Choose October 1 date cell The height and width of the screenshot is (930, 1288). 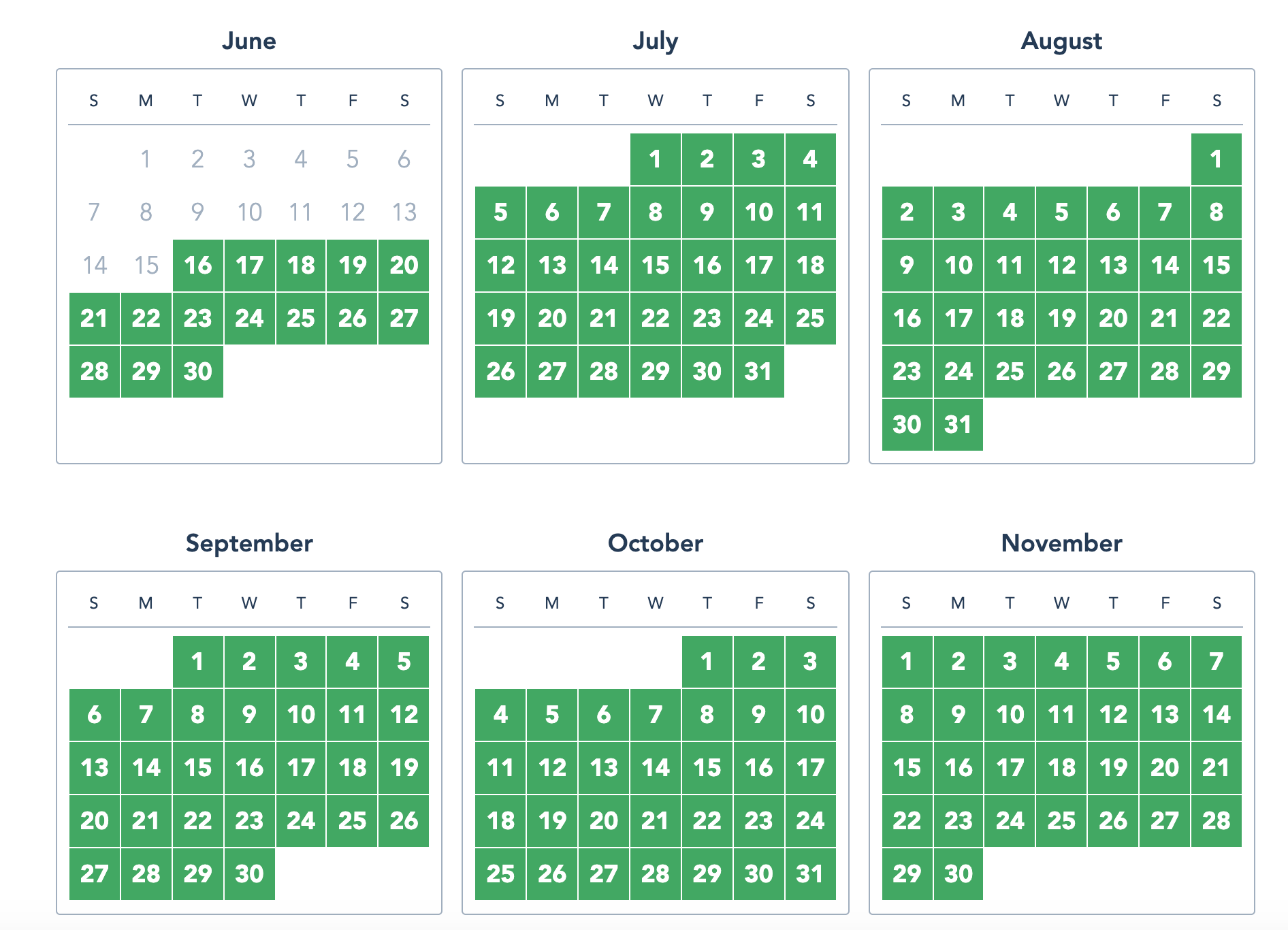click(x=707, y=661)
